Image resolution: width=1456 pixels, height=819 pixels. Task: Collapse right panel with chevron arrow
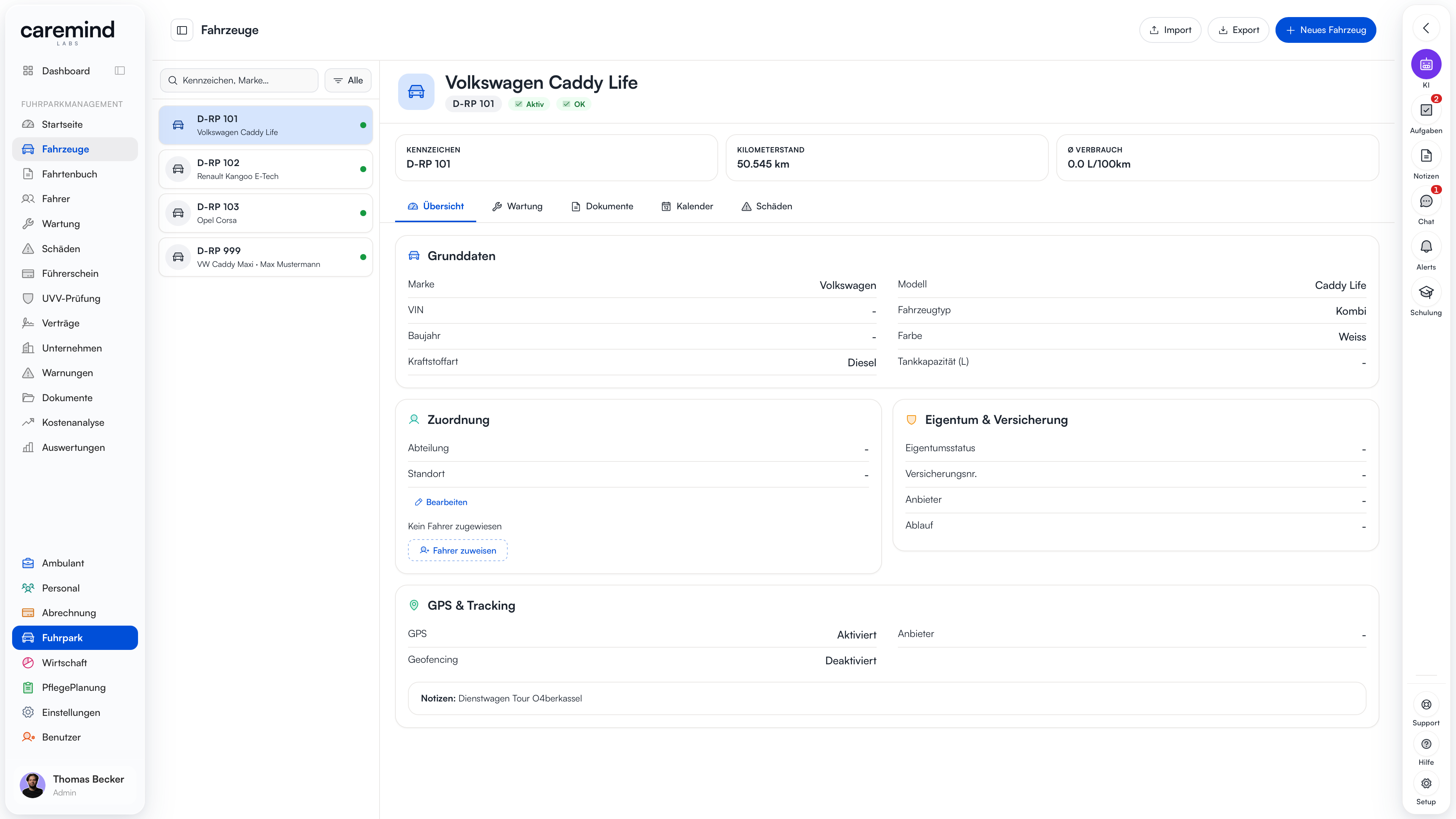coord(1426,28)
